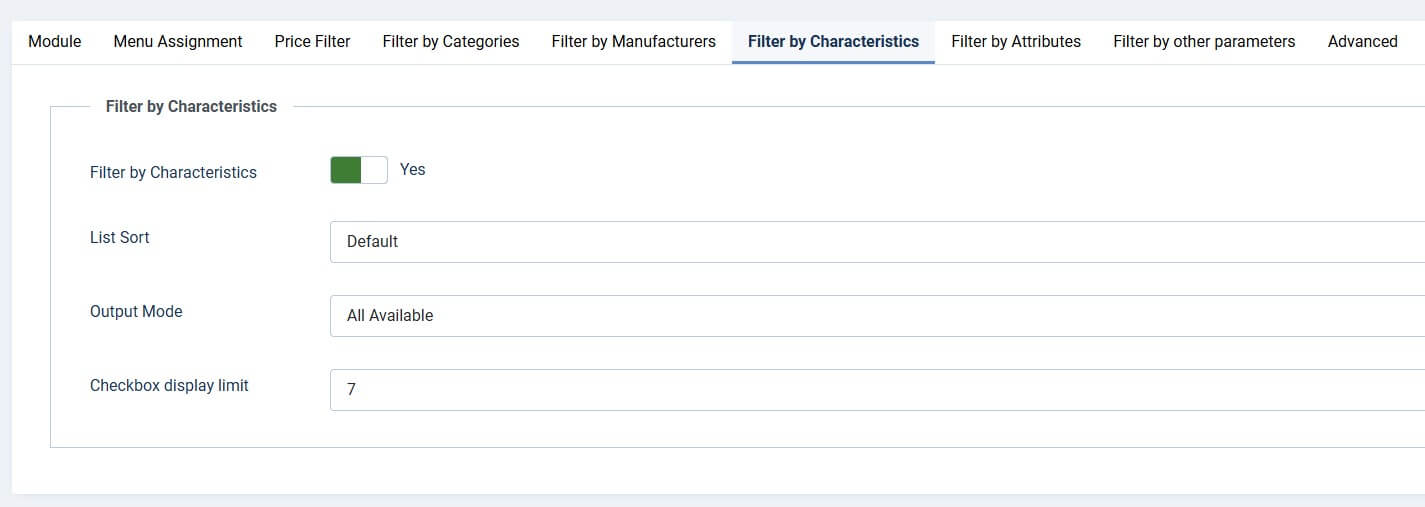Switch to the Filter by Attributes tab
1425x507 pixels.
(x=1016, y=42)
